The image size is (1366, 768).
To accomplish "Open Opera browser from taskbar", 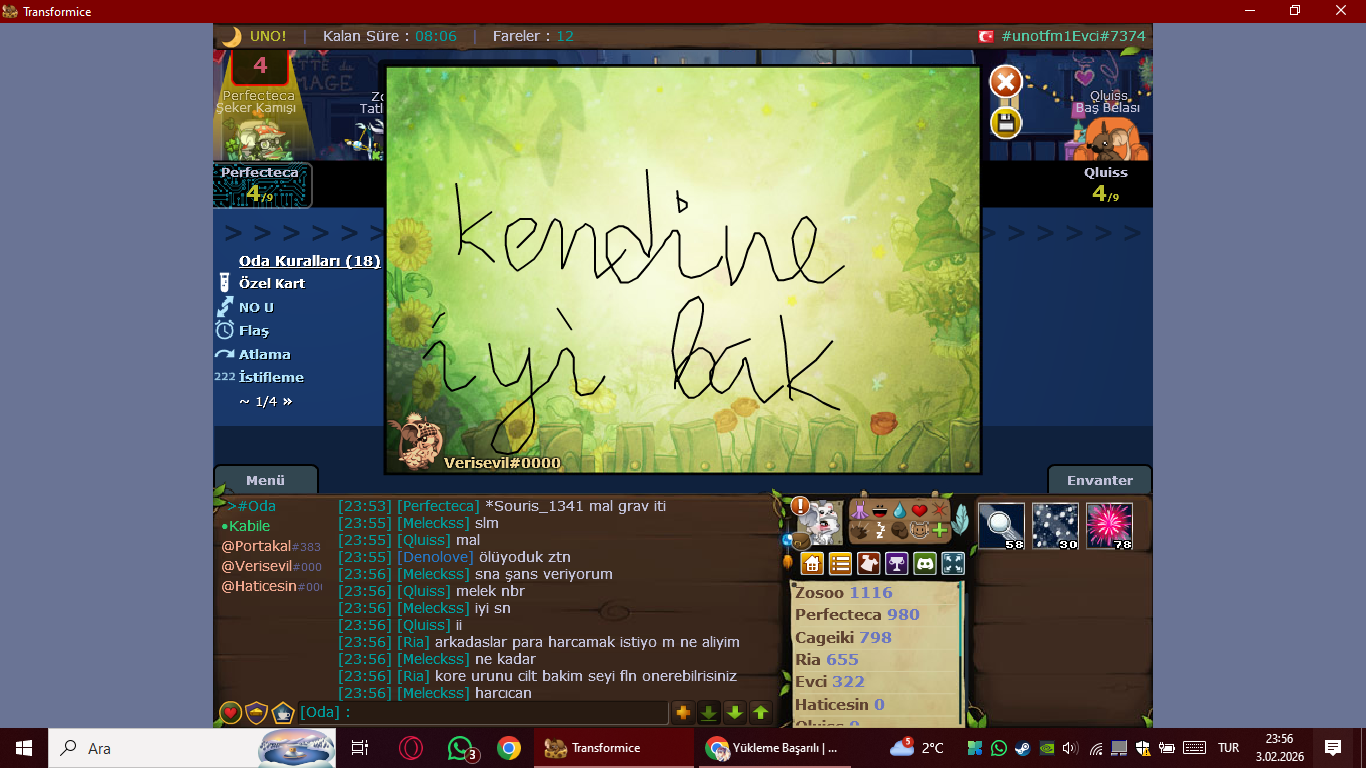I will (x=411, y=748).
